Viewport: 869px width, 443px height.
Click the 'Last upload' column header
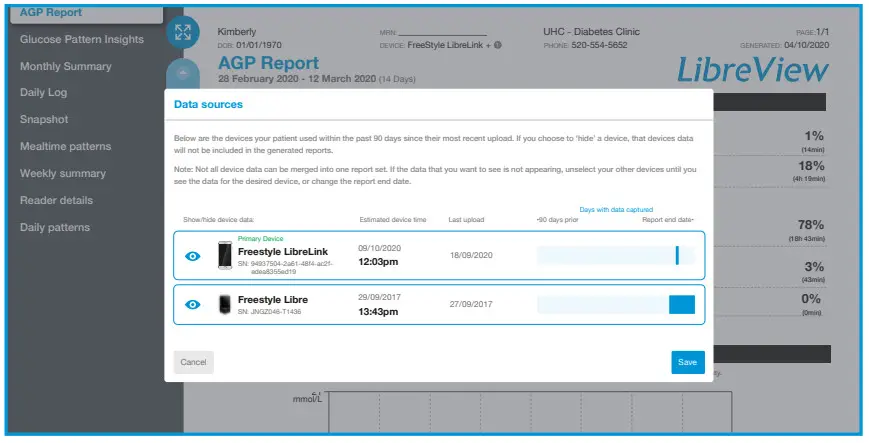coord(466,220)
